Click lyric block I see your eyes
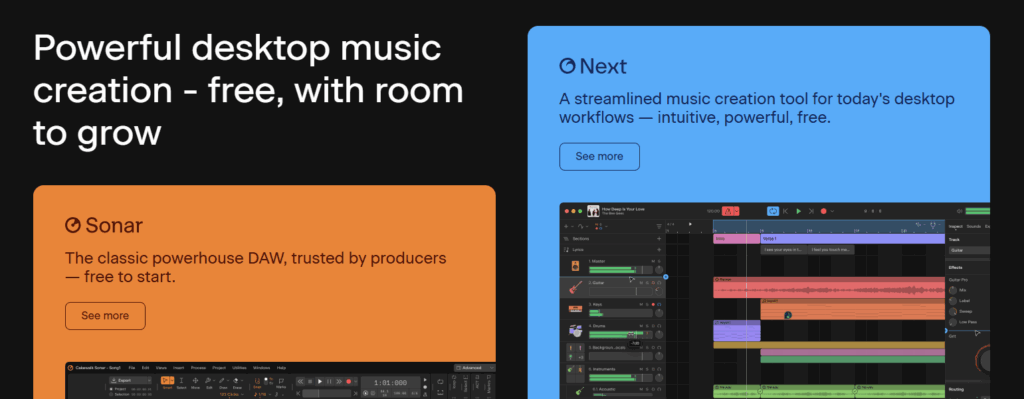 click(784, 249)
